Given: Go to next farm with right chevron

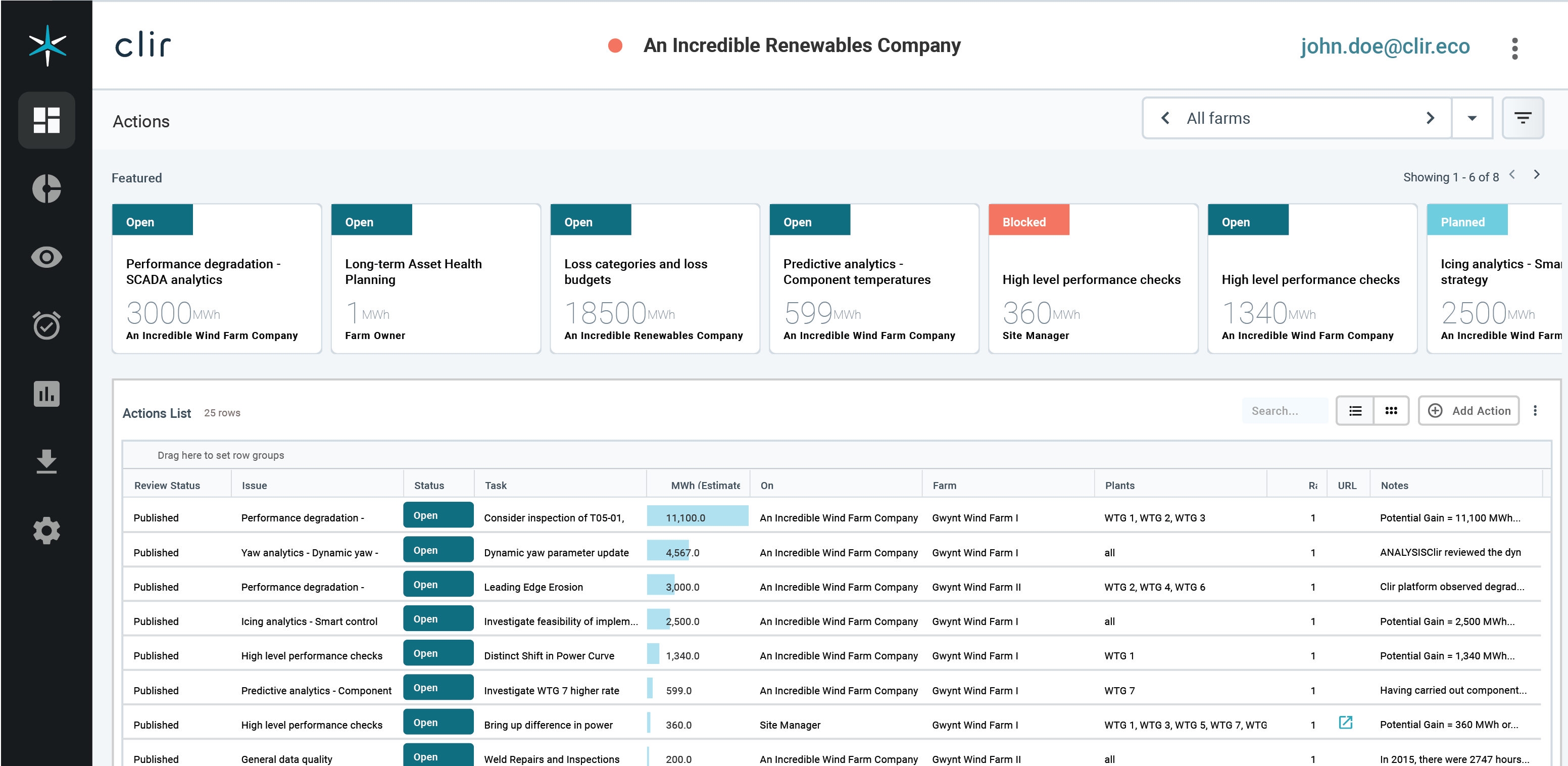Looking at the screenshot, I should (x=1431, y=118).
